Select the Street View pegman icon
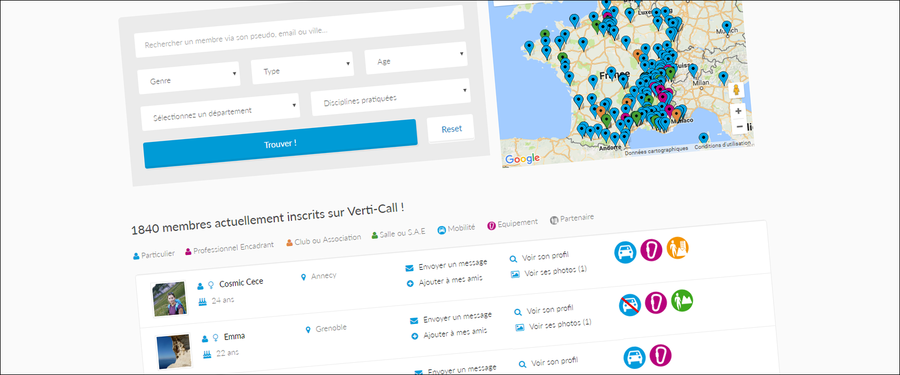This screenshot has height=375, width=900. pos(736,91)
